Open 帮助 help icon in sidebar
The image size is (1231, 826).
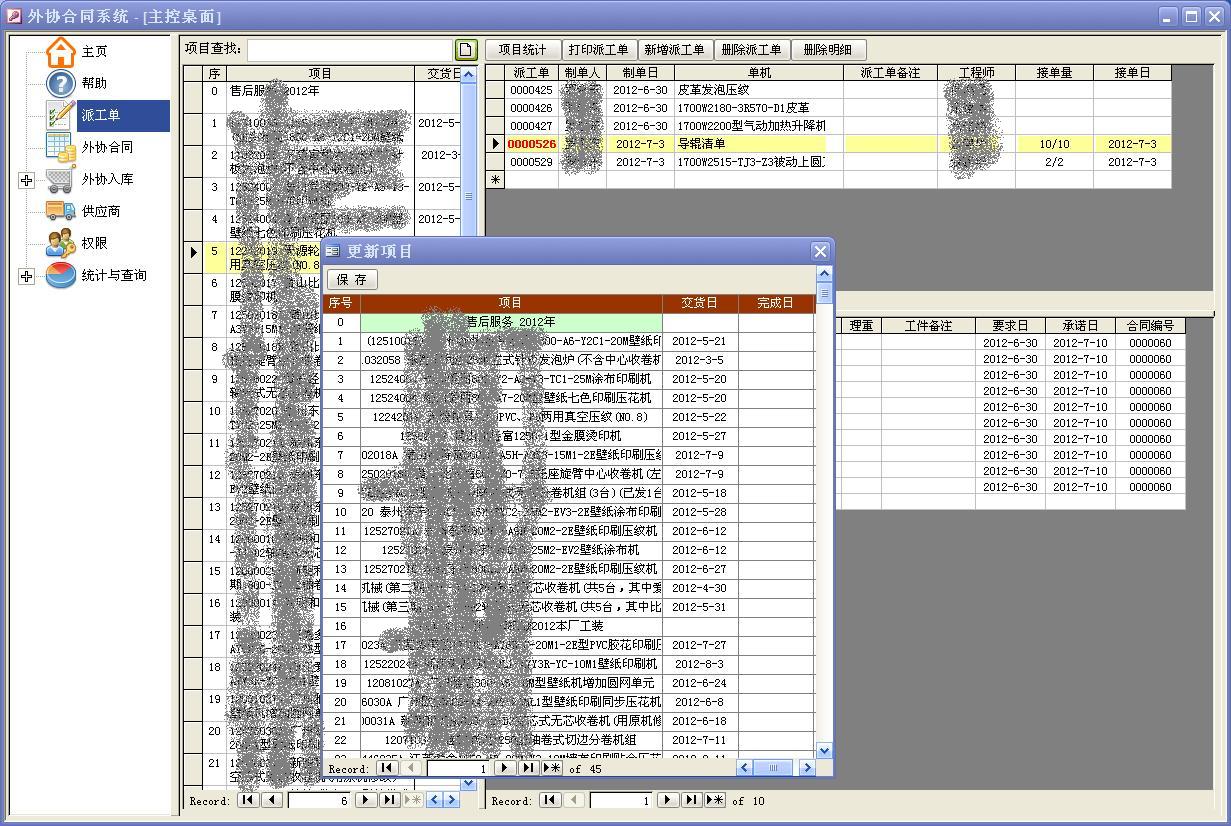(x=61, y=84)
